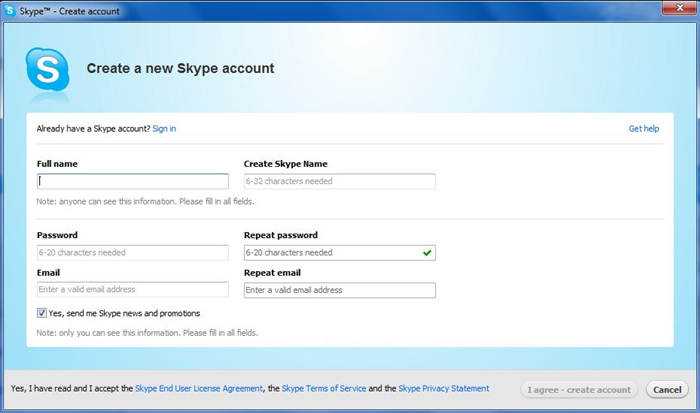Click the Cancel button
700x413 pixels.
click(667, 390)
